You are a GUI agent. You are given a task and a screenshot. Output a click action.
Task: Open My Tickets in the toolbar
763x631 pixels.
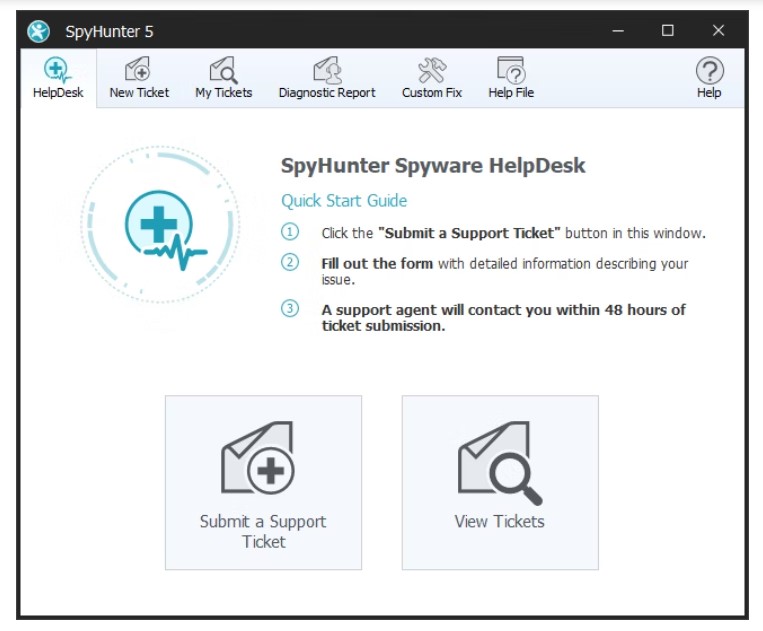point(224,78)
